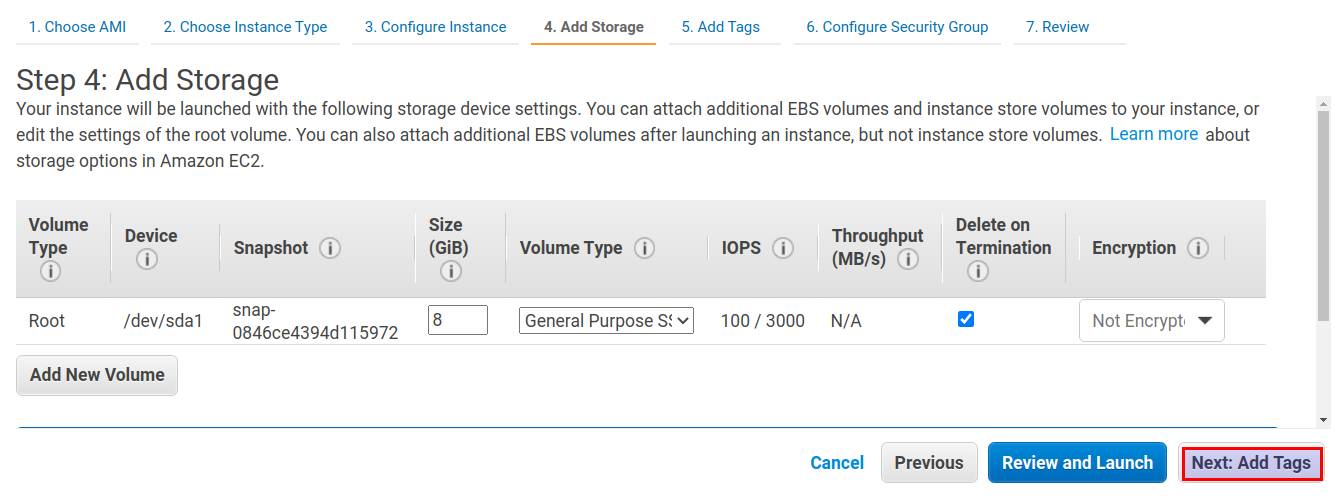
Task: Click Next: Add Tags button
Action: 1251,463
